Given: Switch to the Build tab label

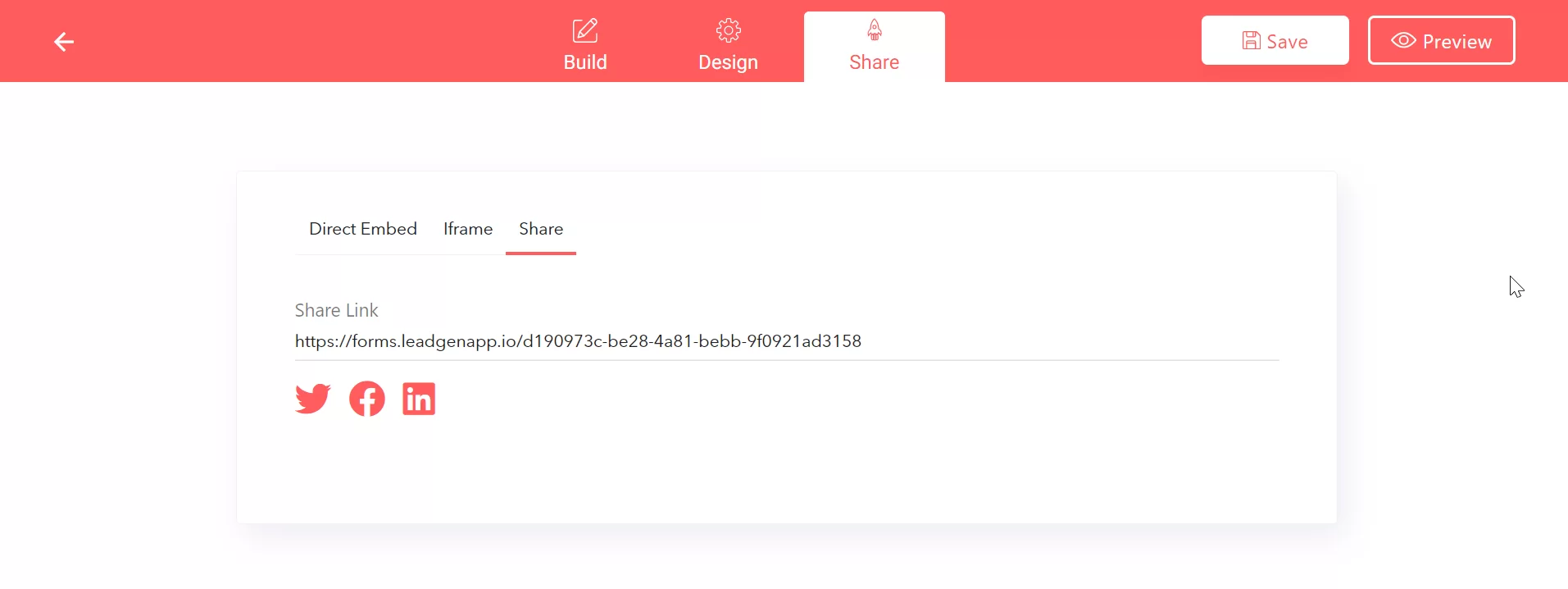Looking at the screenshot, I should click(585, 62).
